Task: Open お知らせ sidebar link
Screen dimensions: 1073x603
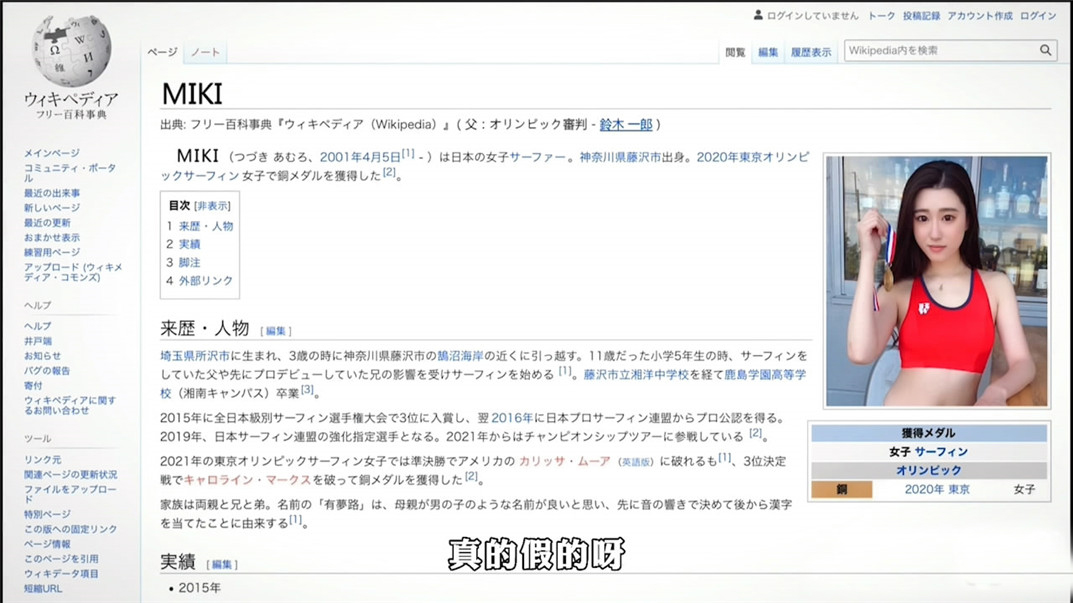Action: [42, 356]
